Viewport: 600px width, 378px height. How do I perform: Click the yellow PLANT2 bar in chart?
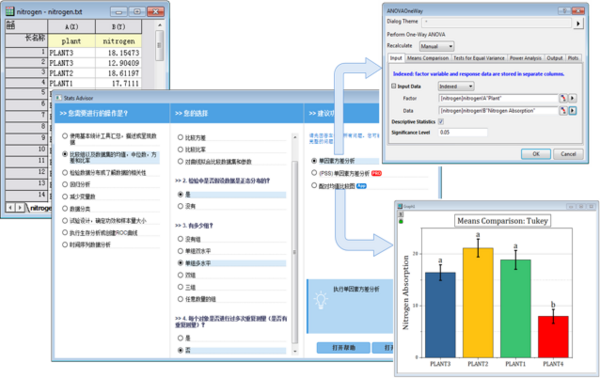tap(478, 302)
